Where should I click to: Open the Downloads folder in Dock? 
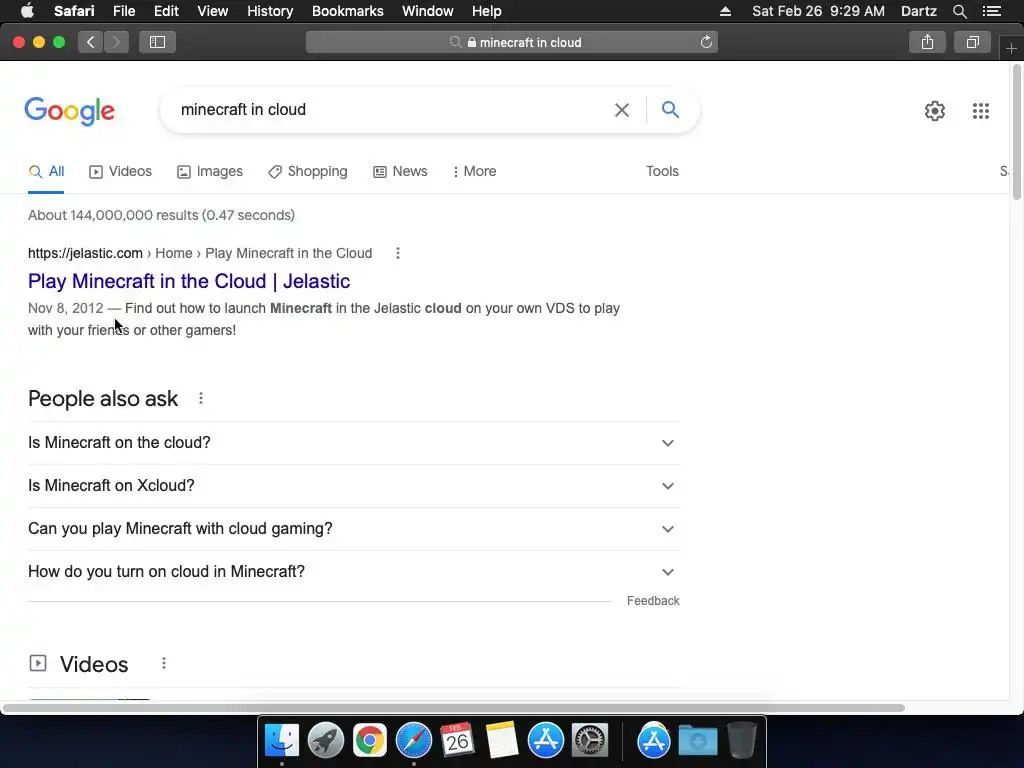pyautogui.click(x=697, y=740)
